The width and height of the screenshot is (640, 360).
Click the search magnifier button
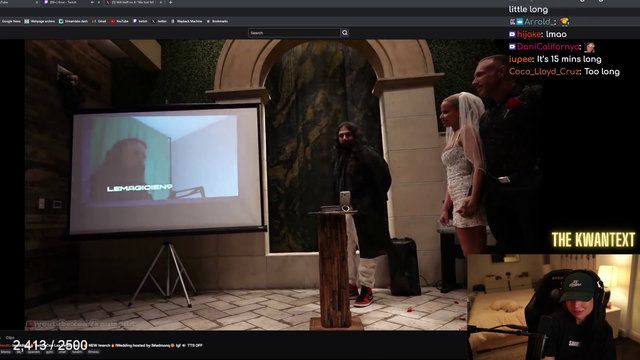tap(345, 33)
